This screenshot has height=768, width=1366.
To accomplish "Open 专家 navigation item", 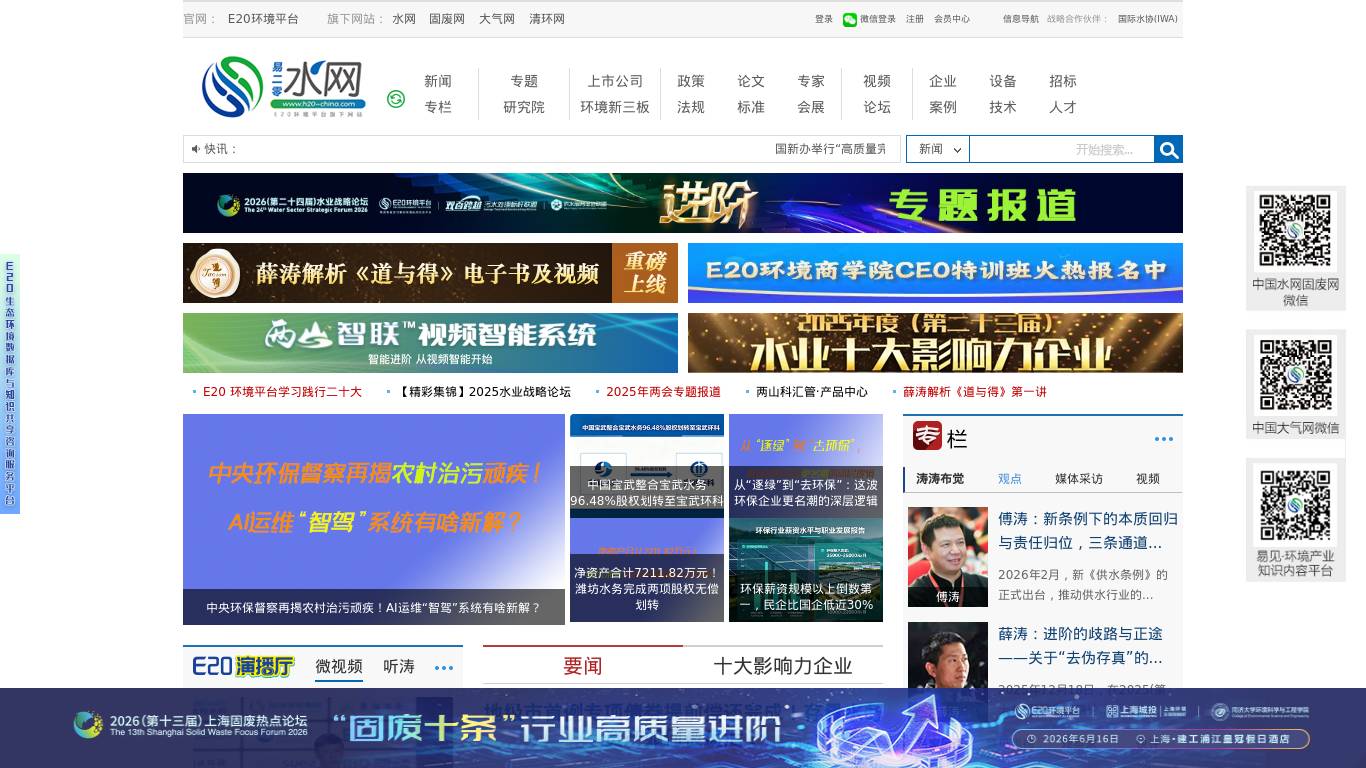I will coord(811,81).
